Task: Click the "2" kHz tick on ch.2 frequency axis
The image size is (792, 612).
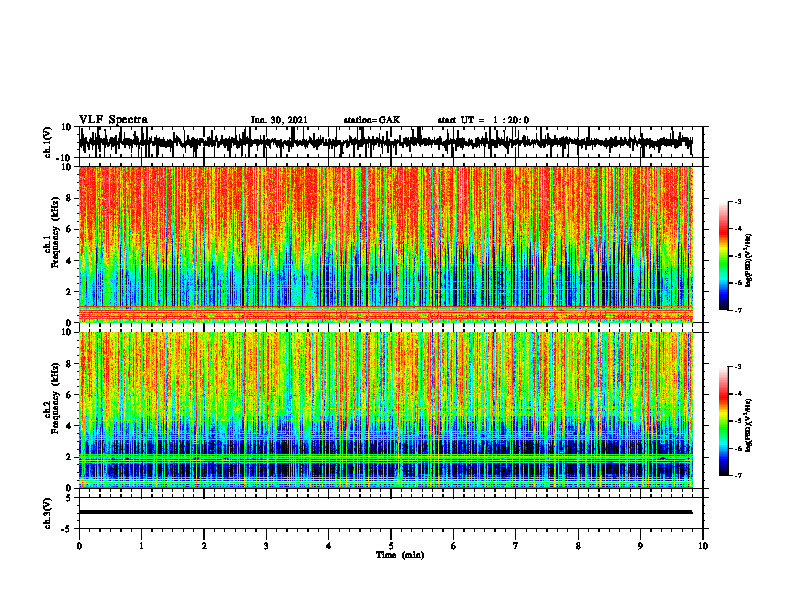Action: click(69, 457)
